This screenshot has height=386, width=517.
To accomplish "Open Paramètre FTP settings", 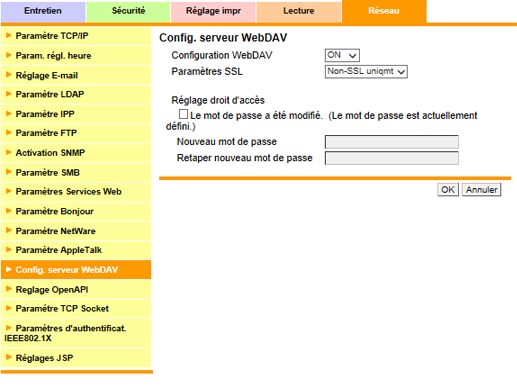I will click(76, 133).
